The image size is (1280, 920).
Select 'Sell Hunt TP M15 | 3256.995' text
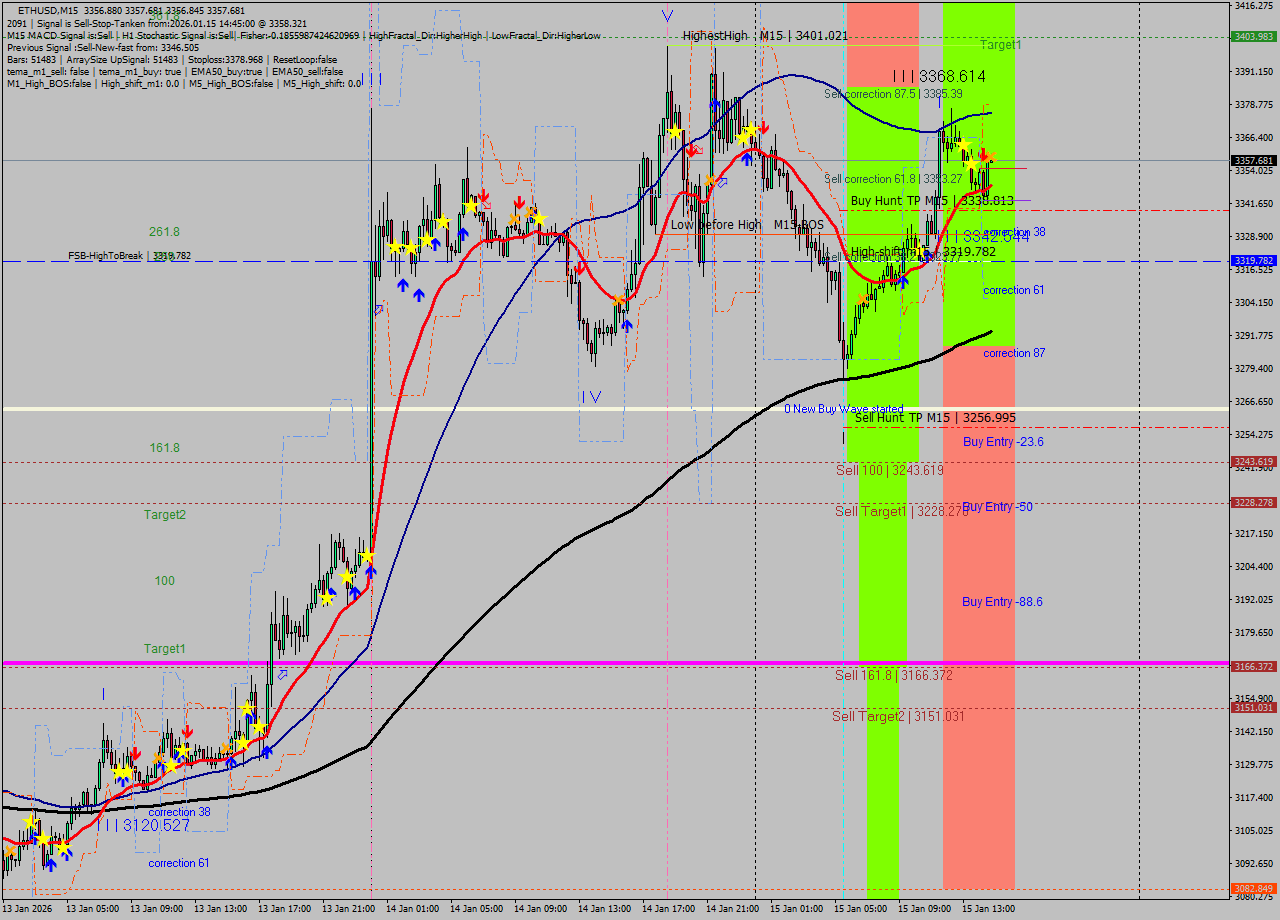[x=935, y=418]
